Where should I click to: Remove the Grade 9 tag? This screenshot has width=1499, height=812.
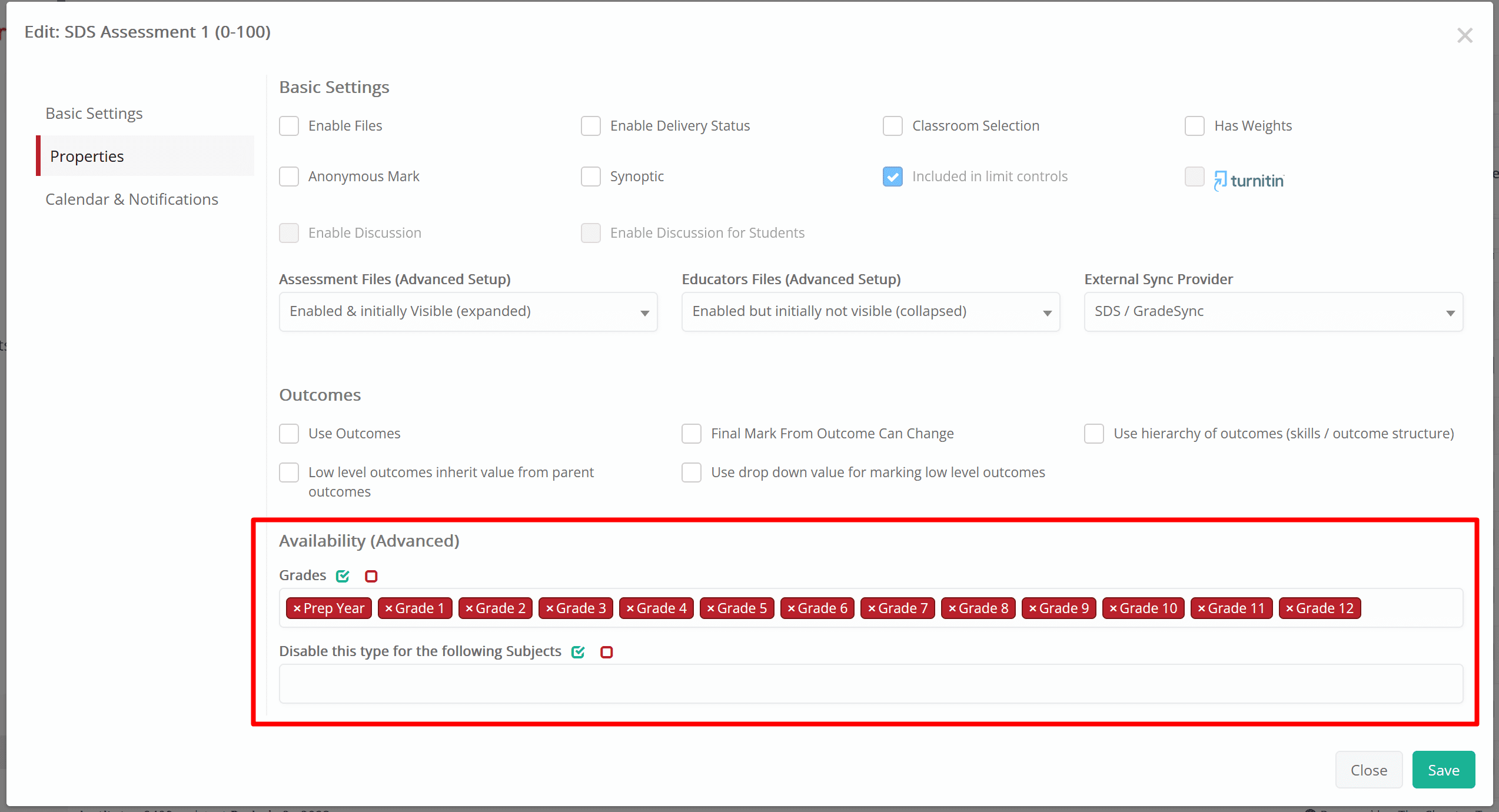(1033, 608)
